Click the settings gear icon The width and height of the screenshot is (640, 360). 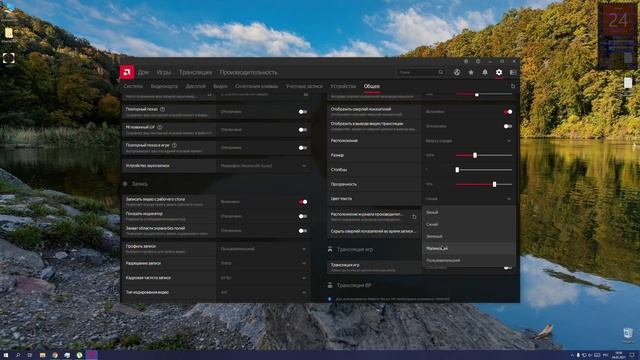click(x=499, y=72)
